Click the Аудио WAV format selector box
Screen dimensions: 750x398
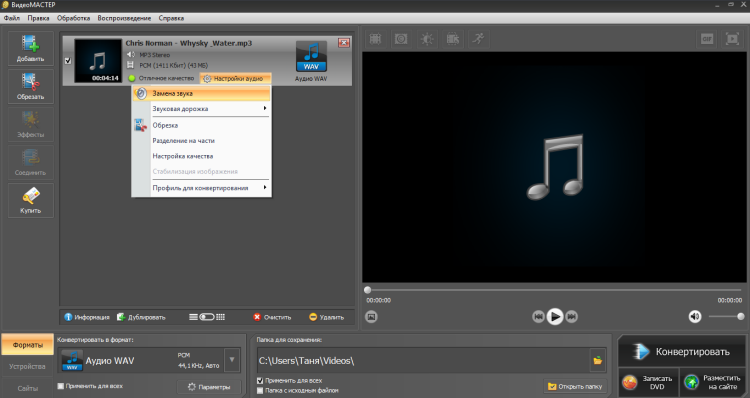point(142,360)
